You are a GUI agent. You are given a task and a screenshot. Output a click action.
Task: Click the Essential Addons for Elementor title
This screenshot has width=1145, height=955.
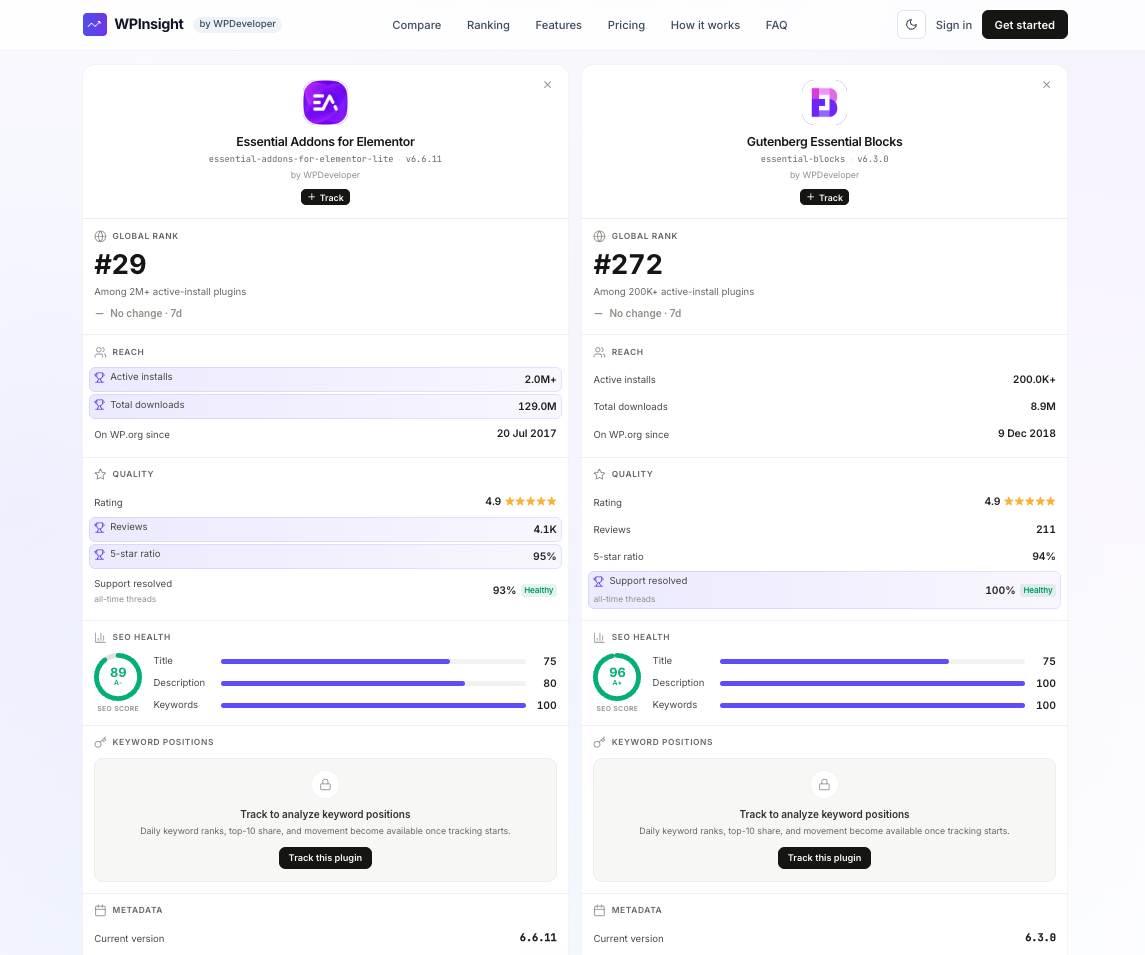(325, 142)
